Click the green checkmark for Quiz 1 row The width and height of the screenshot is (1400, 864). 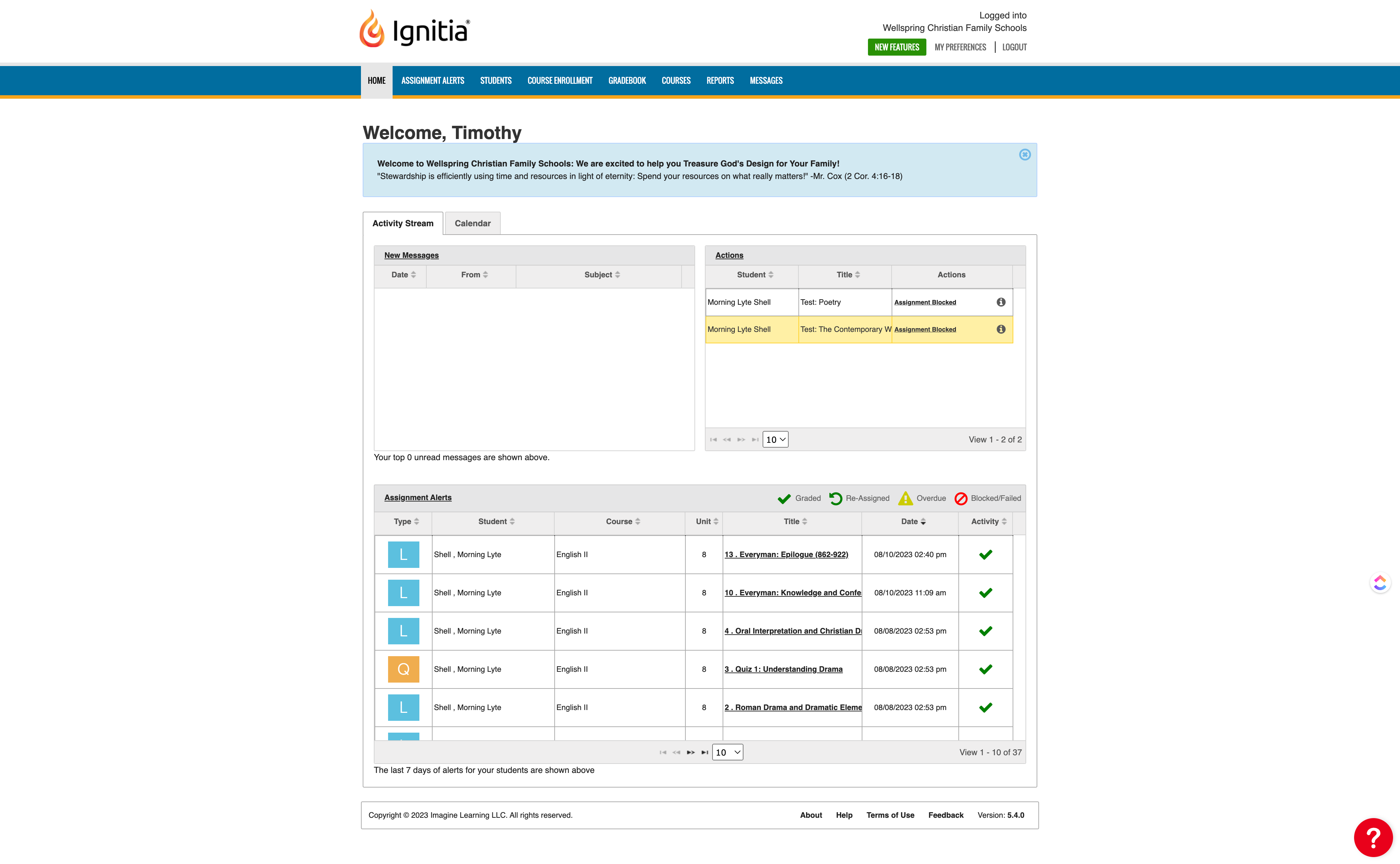click(x=985, y=669)
